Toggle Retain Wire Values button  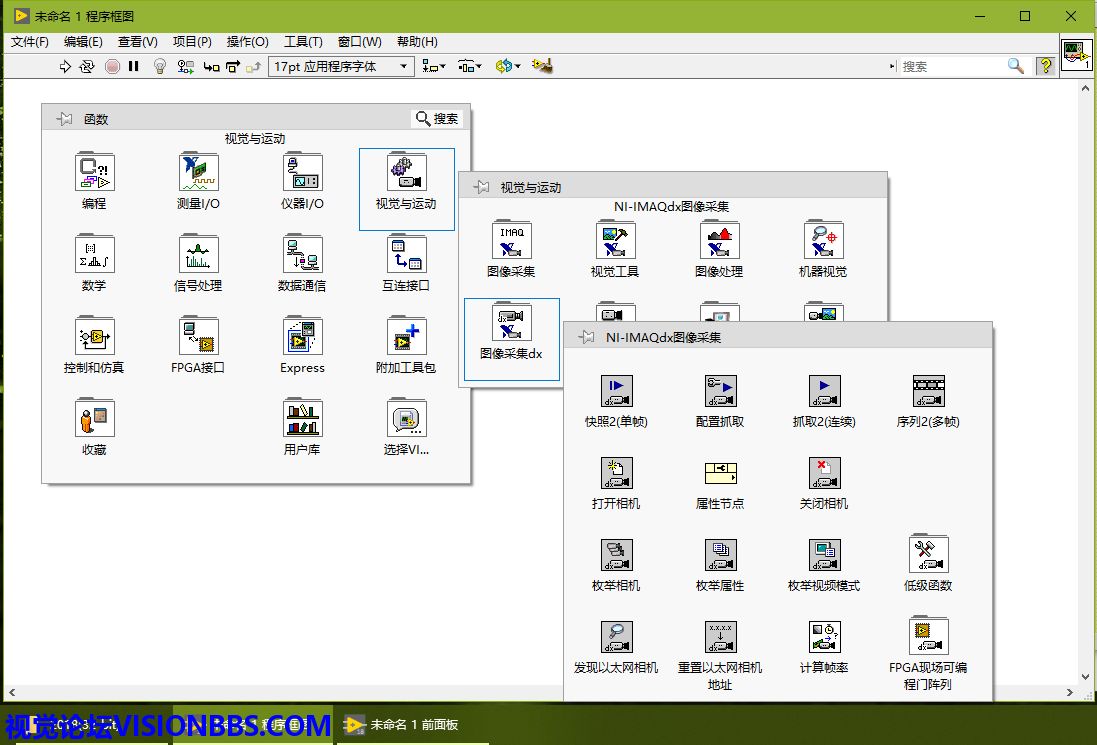click(x=185, y=66)
